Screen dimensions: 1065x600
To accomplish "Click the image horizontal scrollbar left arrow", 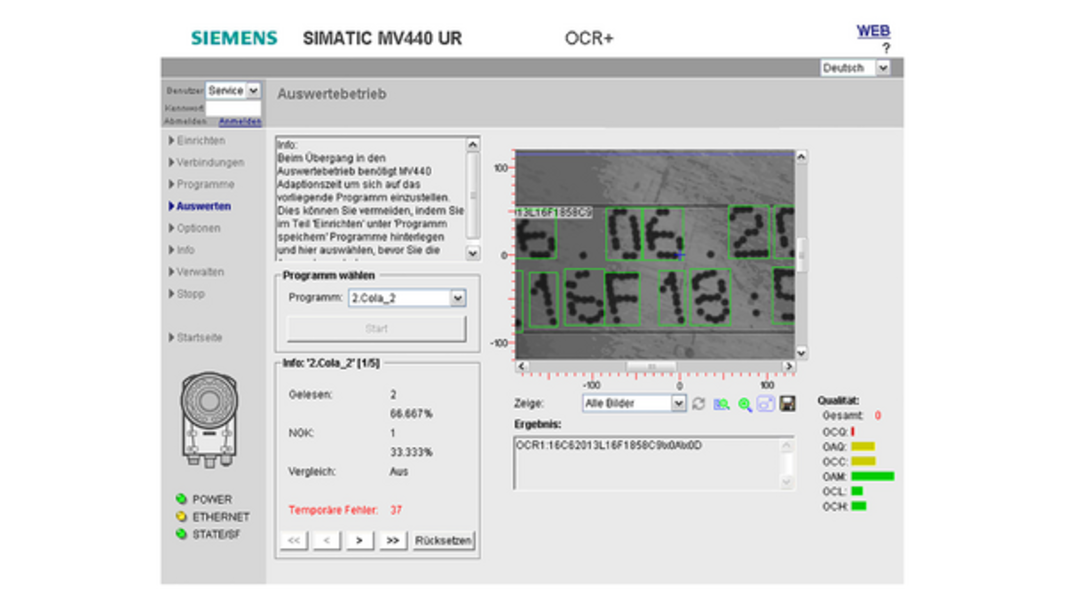I will click(522, 366).
